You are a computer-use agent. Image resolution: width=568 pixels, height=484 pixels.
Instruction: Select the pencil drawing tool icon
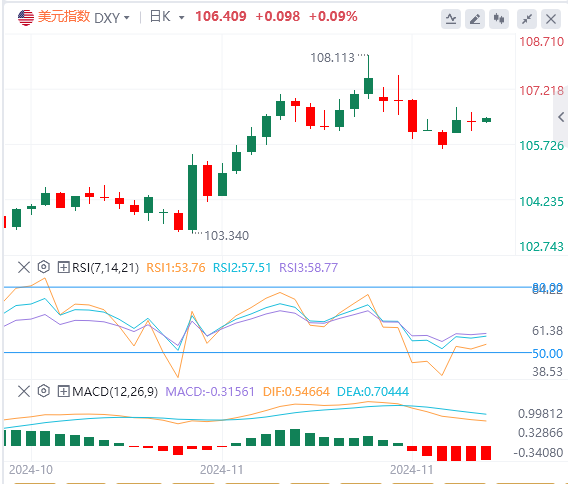click(475, 18)
